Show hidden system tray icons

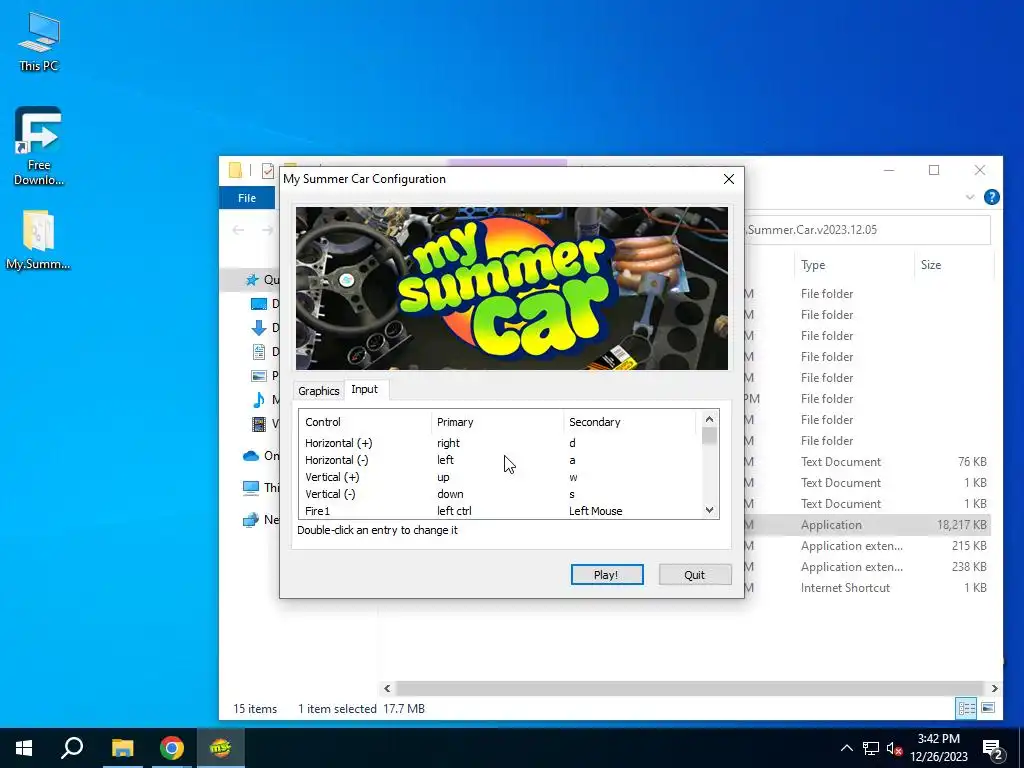click(x=846, y=748)
